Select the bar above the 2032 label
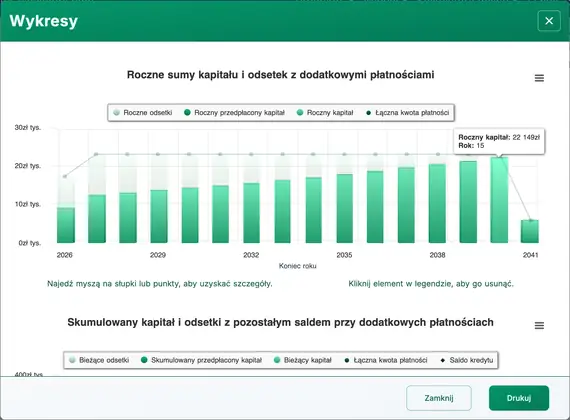 [251, 213]
